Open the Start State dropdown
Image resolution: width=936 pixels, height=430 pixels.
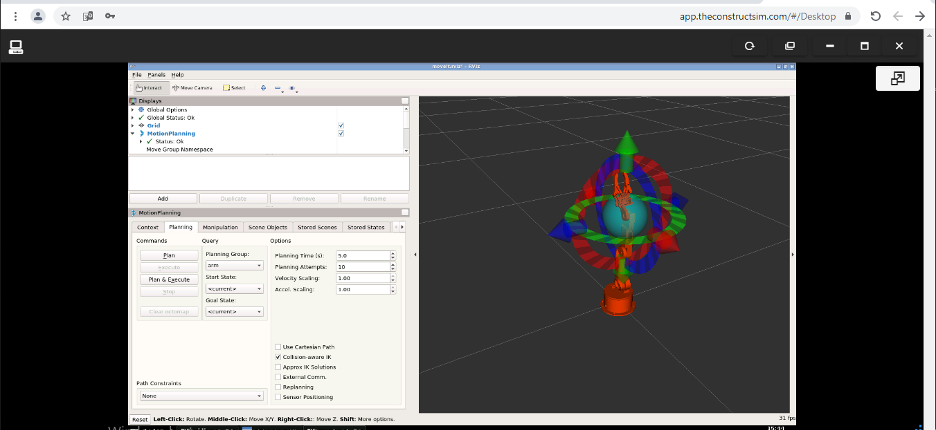click(234, 288)
